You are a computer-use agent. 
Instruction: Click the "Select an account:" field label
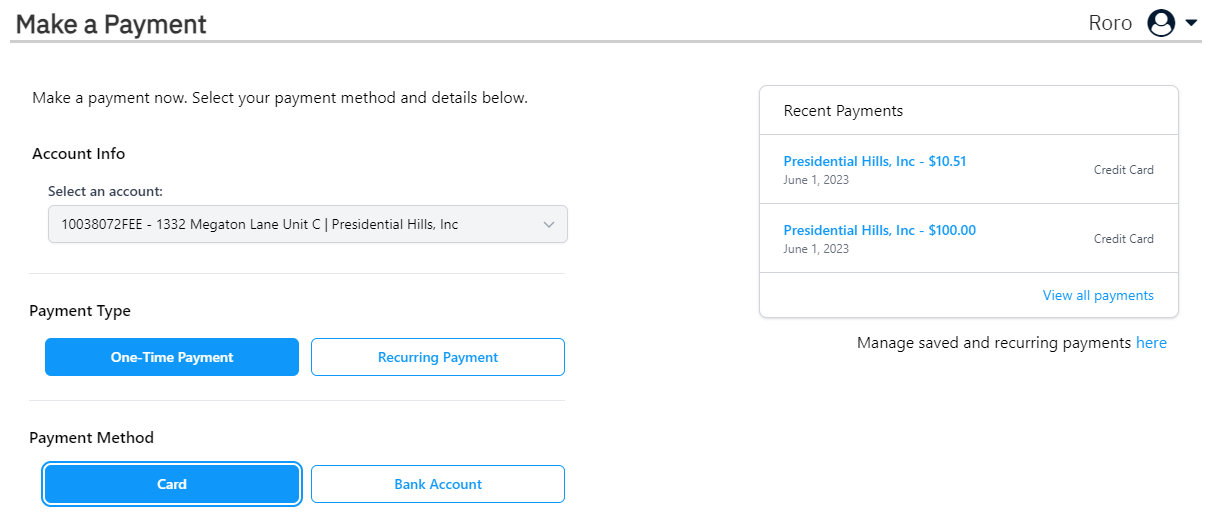coord(105,190)
